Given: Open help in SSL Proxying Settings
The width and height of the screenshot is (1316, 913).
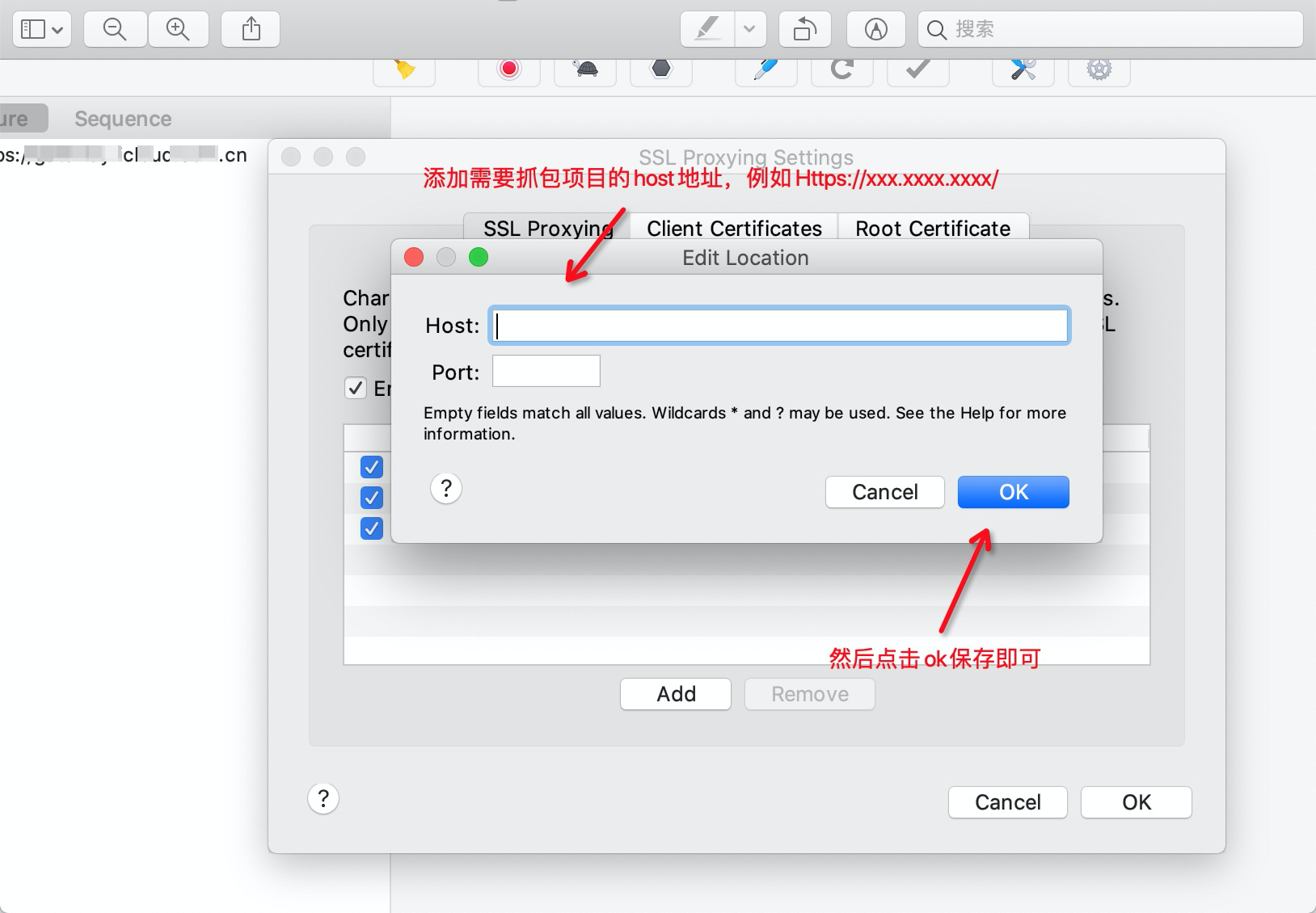Looking at the screenshot, I should pyautogui.click(x=323, y=799).
